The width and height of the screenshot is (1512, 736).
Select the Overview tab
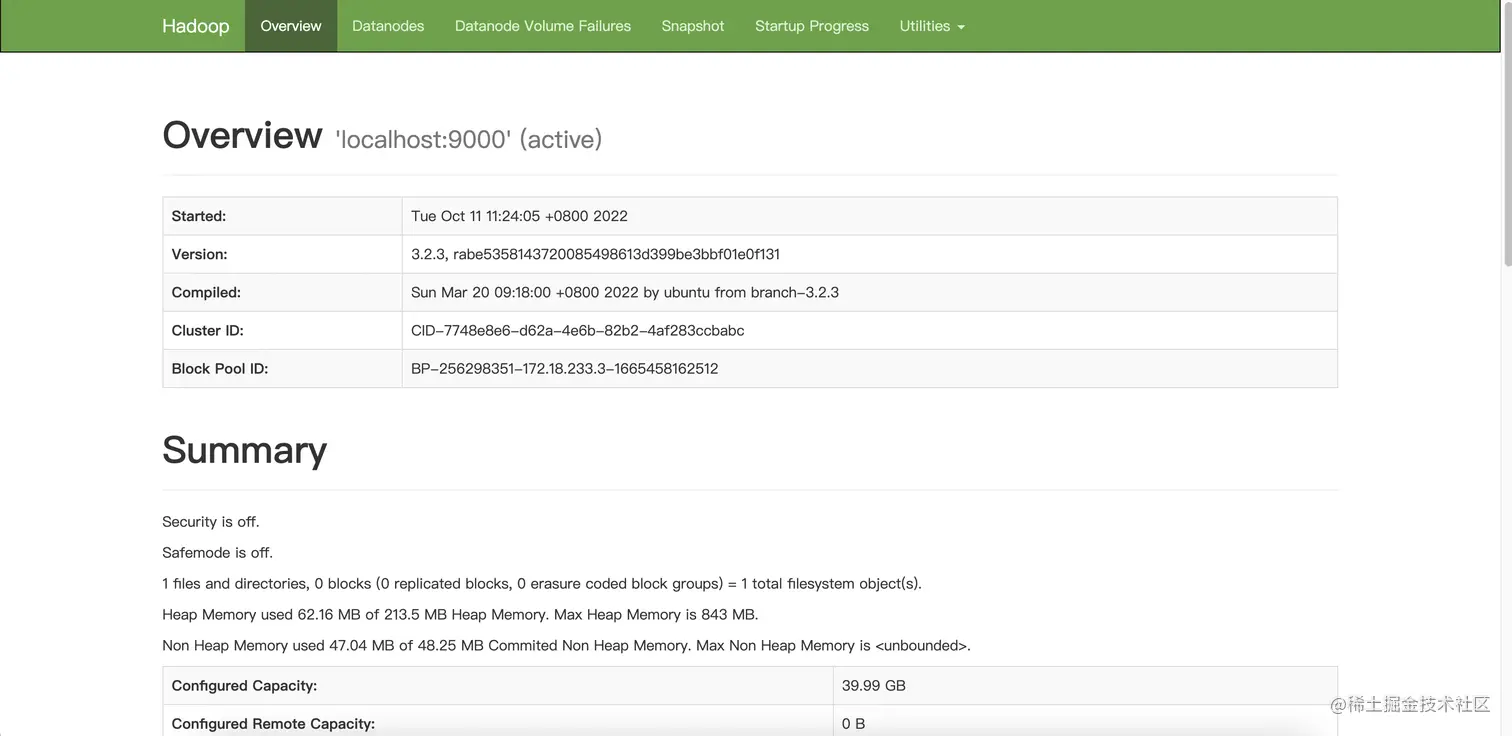(x=291, y=26)
